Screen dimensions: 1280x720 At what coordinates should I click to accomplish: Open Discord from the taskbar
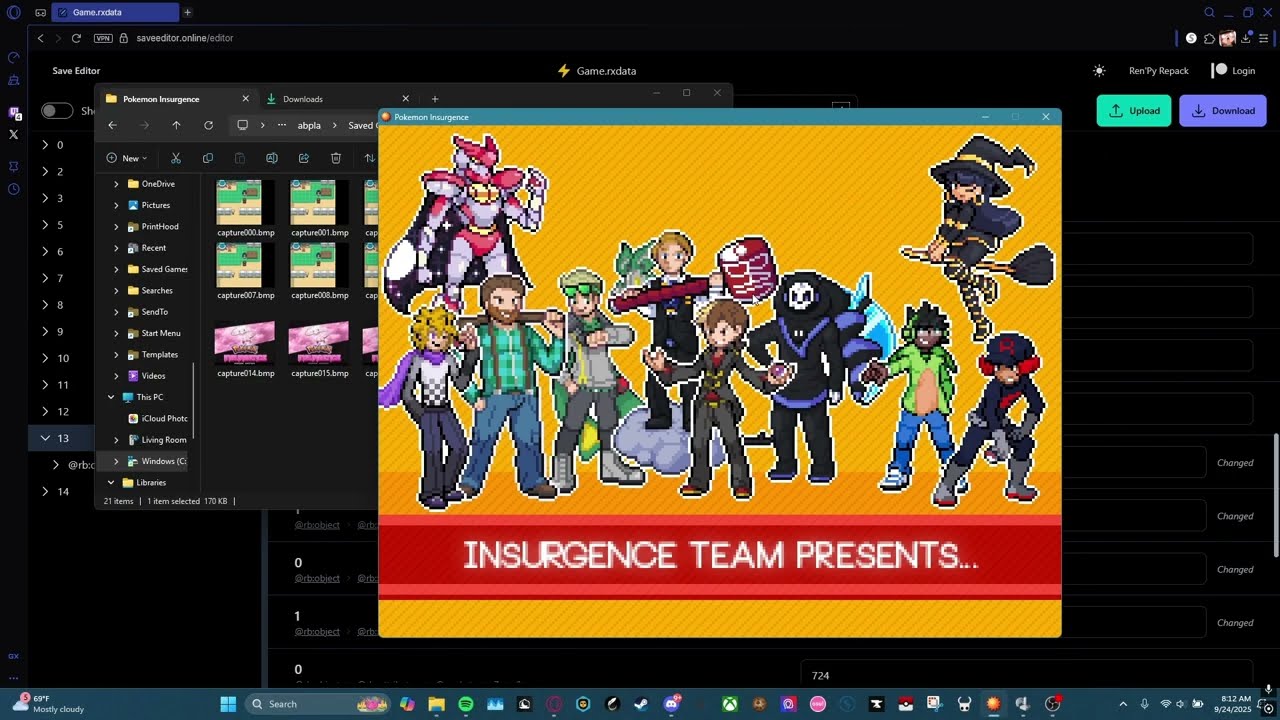(671, 704)
